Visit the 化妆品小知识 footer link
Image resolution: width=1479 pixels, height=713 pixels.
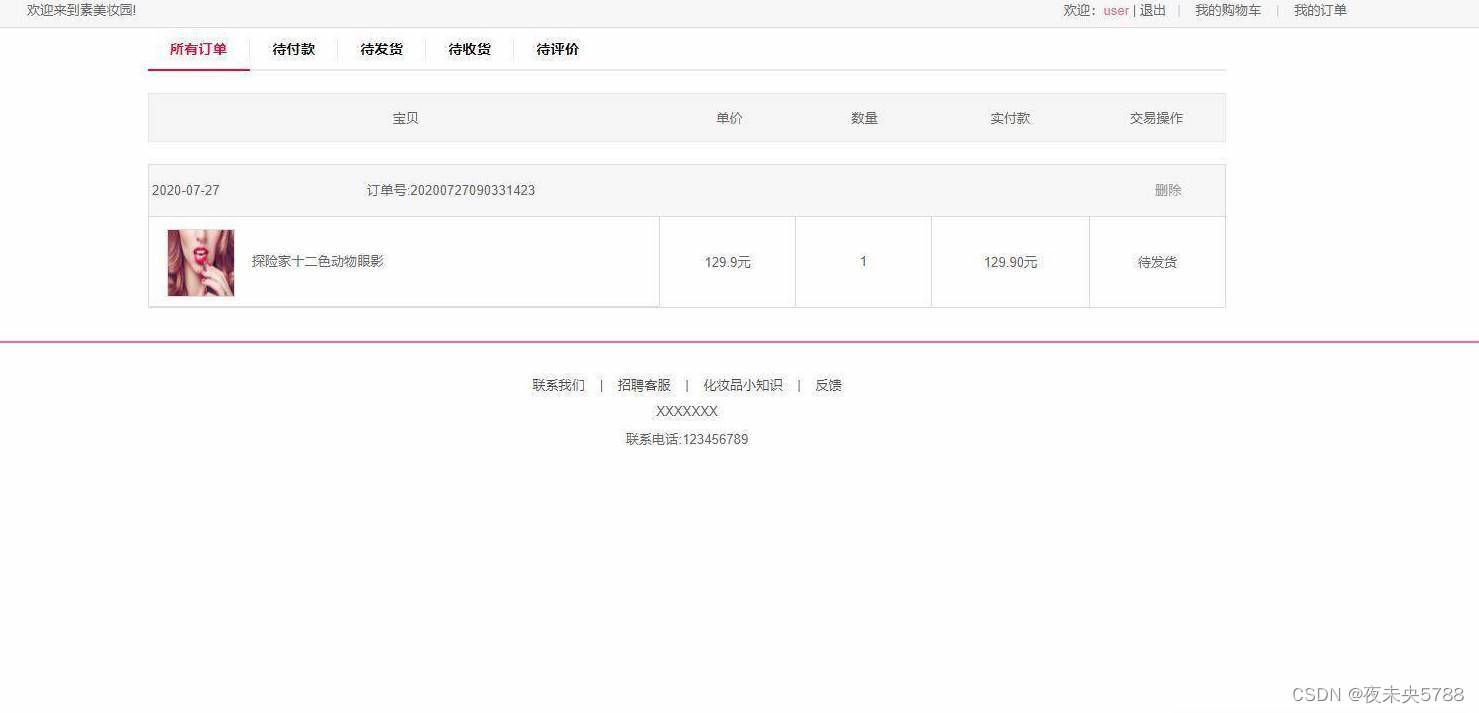(742, 385)
